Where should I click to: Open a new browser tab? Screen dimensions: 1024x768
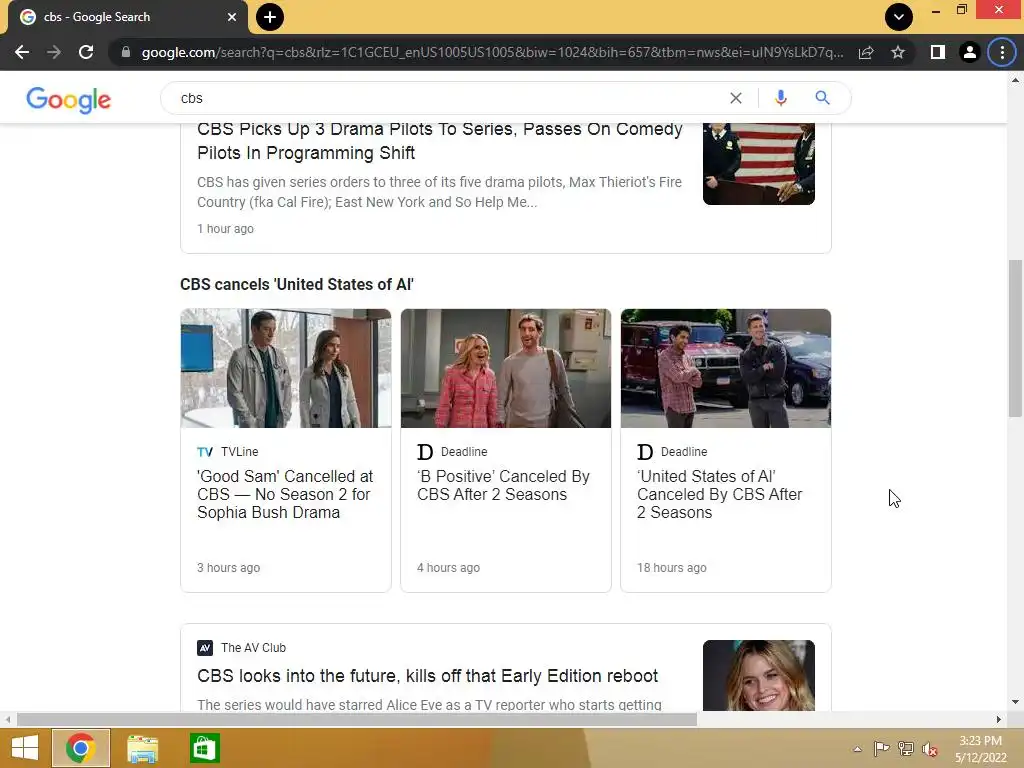coord(270,17)
